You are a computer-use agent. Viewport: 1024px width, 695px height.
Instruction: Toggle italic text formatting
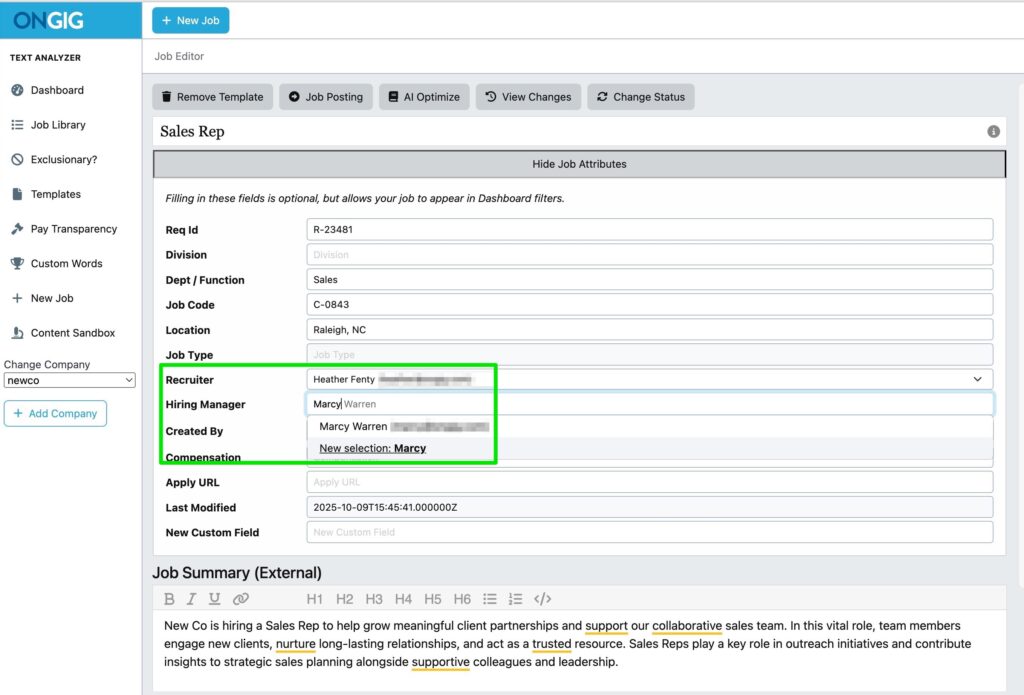pos(191,599)
